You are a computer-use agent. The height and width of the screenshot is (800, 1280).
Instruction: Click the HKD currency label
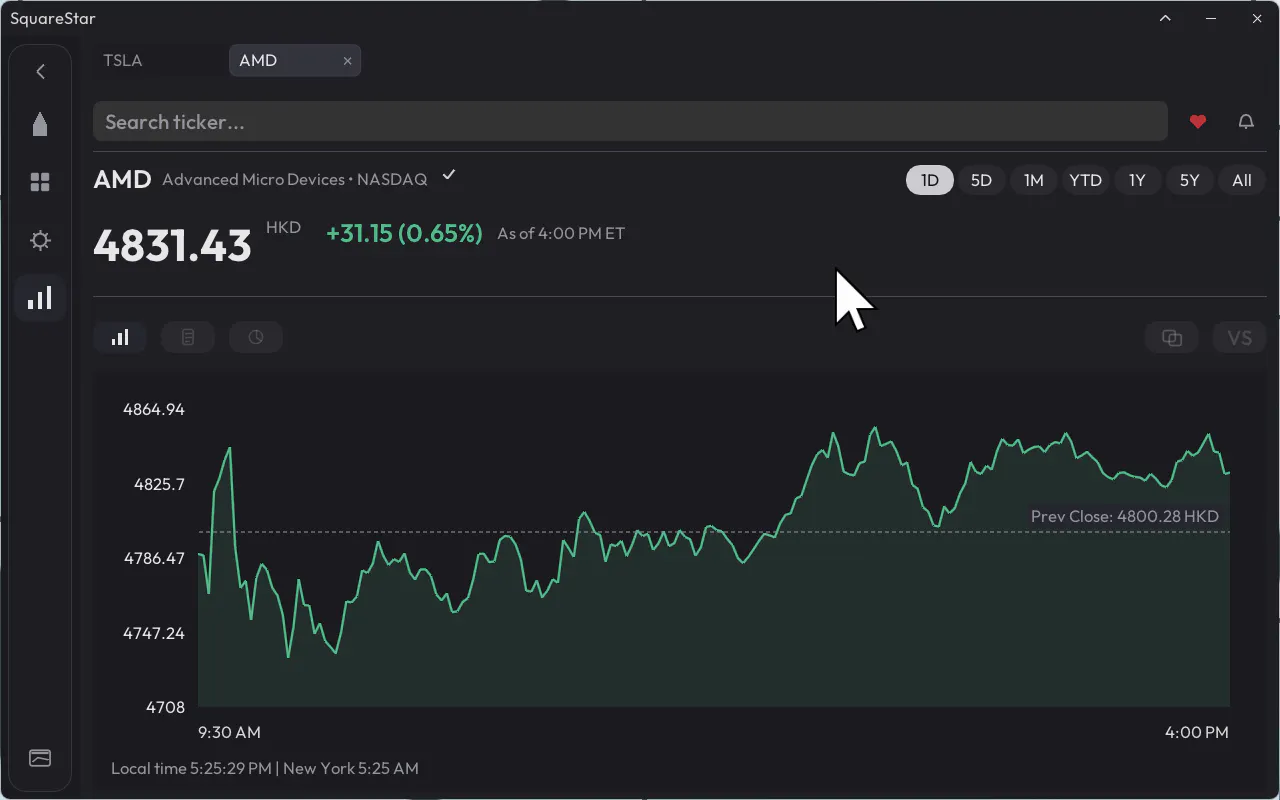point(283,228)
